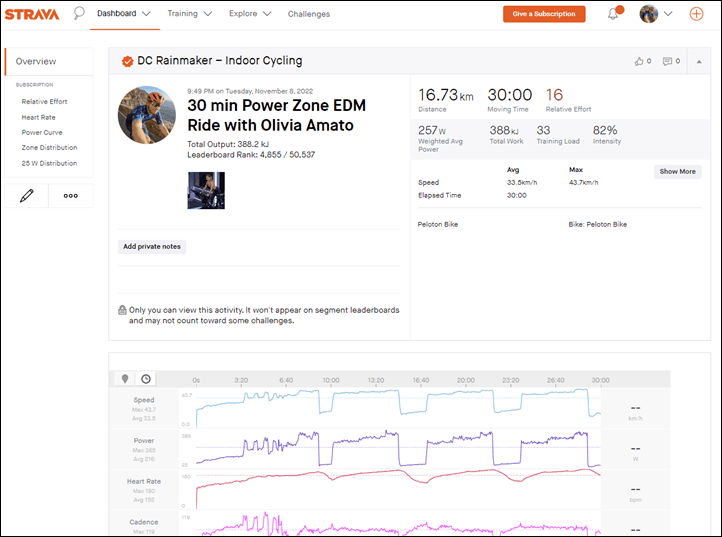The width and height of the screenshot is (722, 537).
Task: Collapse activity header with up arrow
Action: [699, 61]
